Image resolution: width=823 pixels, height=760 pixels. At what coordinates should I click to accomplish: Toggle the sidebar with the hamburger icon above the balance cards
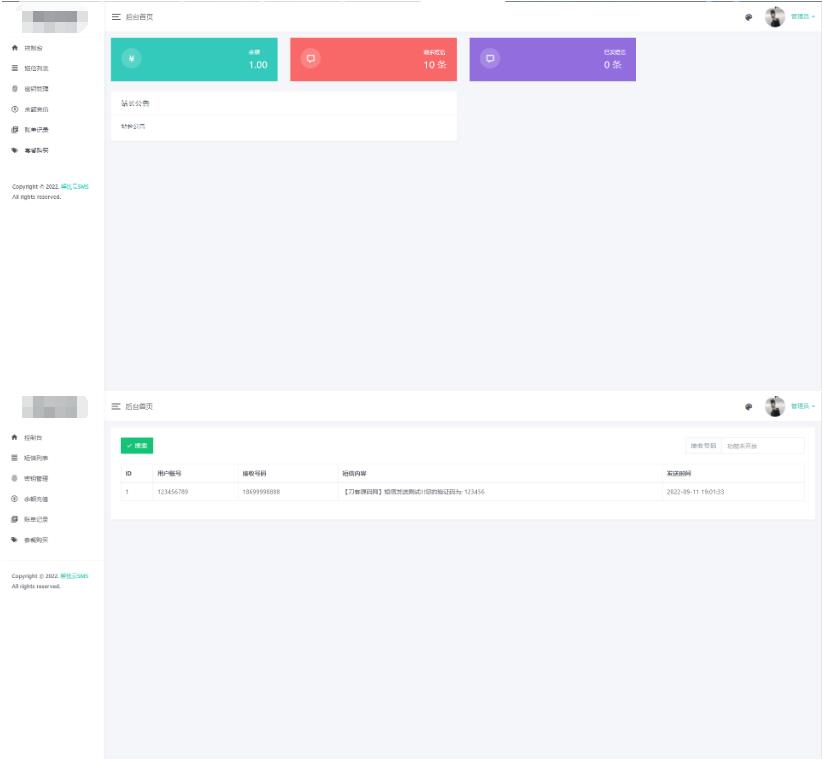[116, 17]
